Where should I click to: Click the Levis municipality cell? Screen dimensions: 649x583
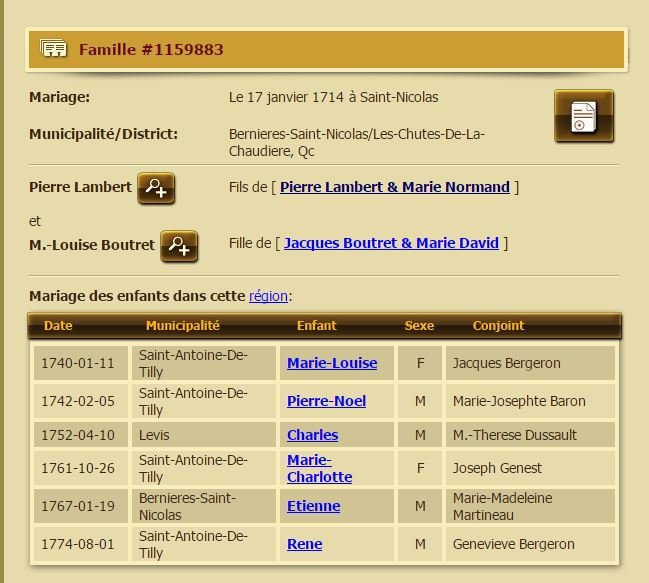click(204, 435)
